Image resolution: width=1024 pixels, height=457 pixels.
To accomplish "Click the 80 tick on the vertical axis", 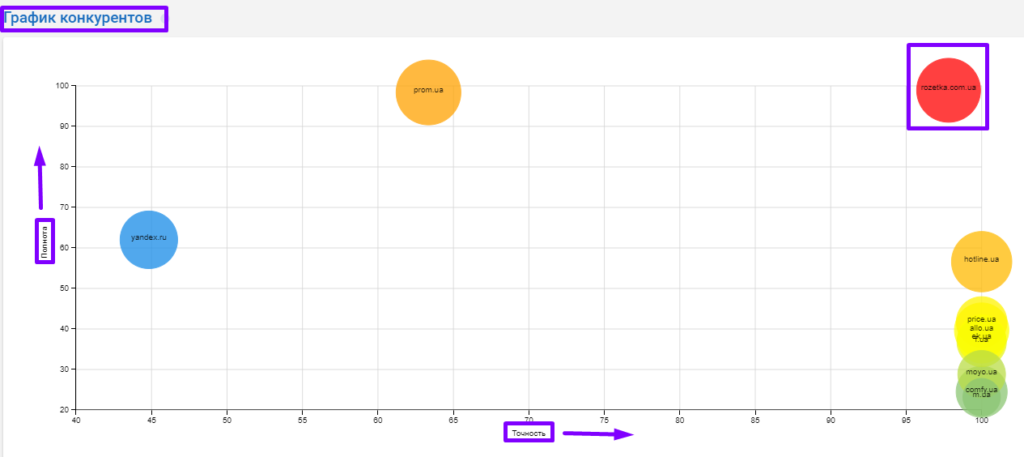I will pos(63,167).
